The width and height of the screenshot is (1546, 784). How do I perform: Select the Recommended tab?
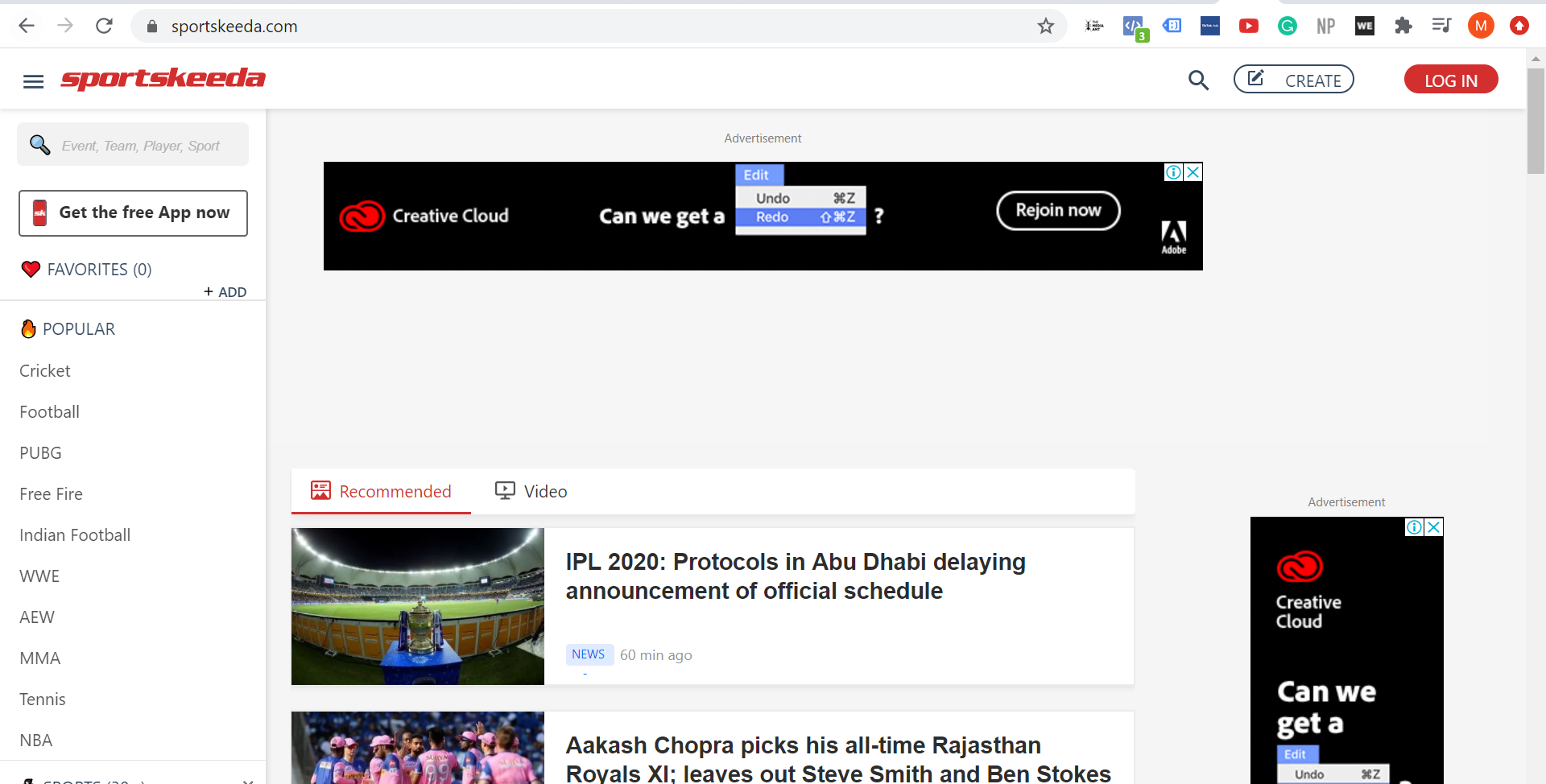[x=380, y=491]
